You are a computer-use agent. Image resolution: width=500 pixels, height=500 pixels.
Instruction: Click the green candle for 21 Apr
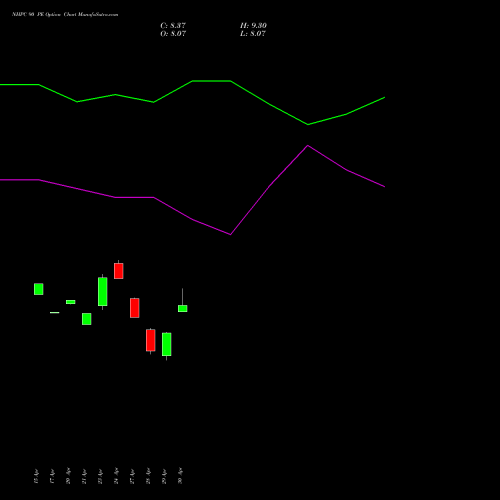87,319
